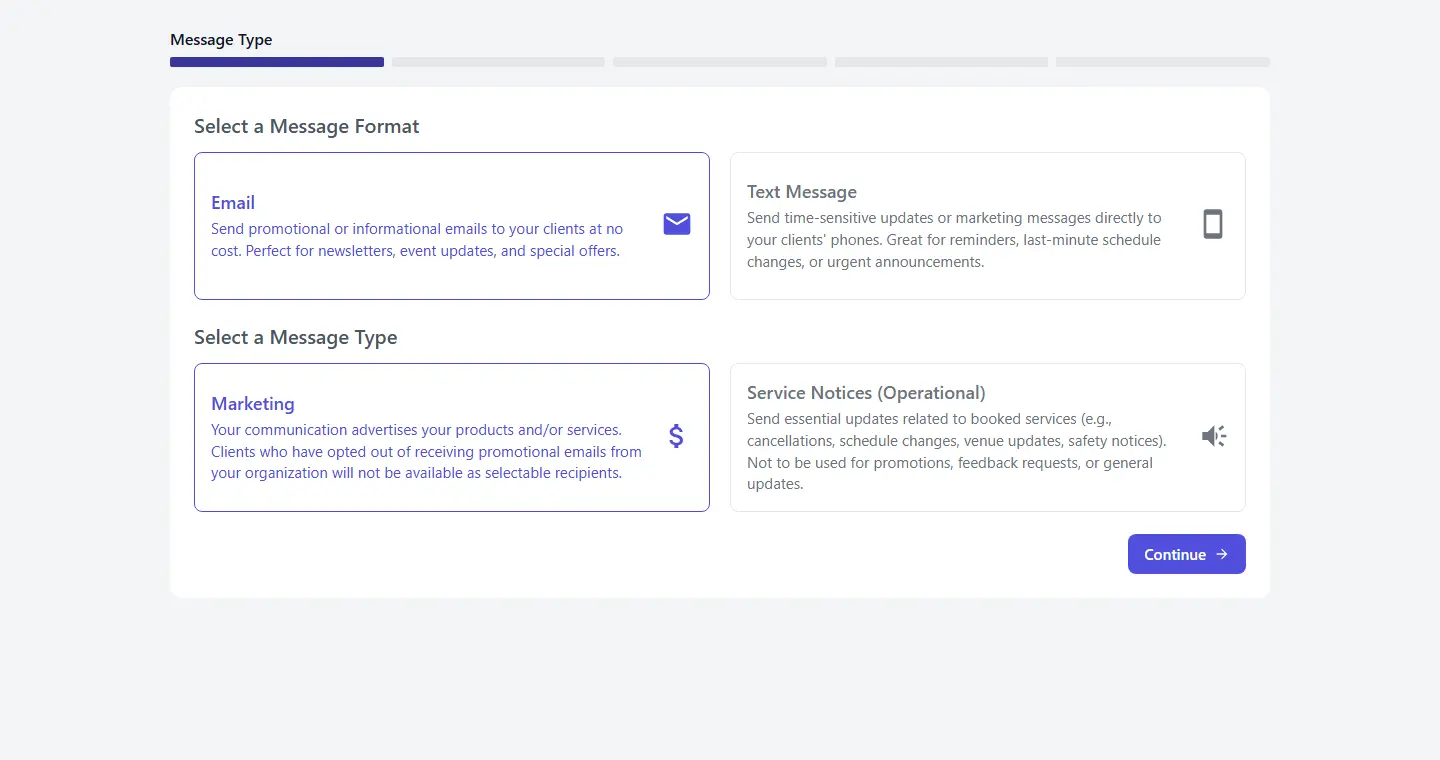Click the first filled progress step bar
Image resolution: width=1440 pixels, height=760 pixels.
pyautogui.click(x=277, y=62)
